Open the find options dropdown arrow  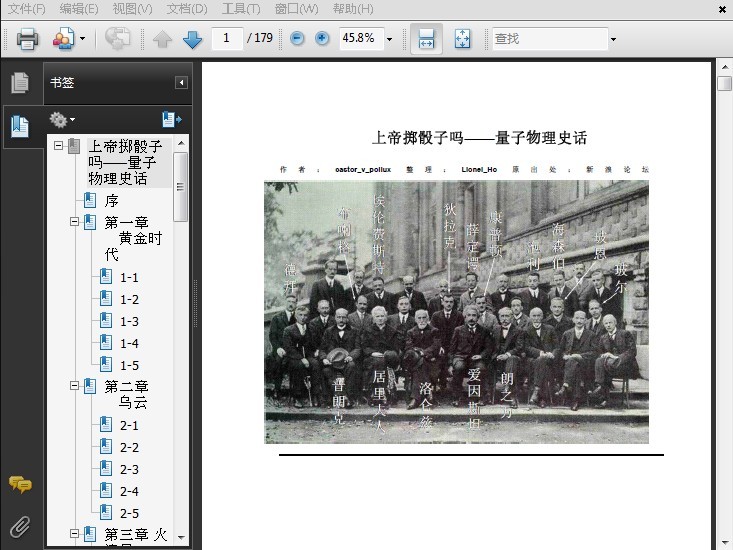pyautogui.click(x=613, y=39)
